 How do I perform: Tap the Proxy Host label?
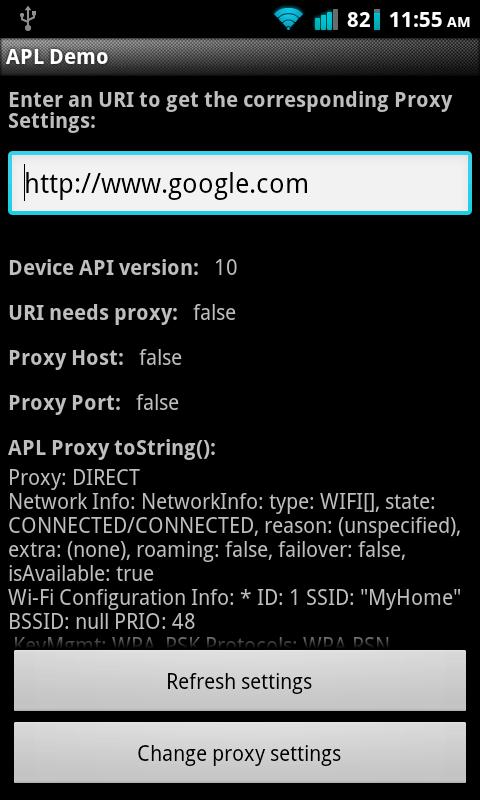[66, 358]
